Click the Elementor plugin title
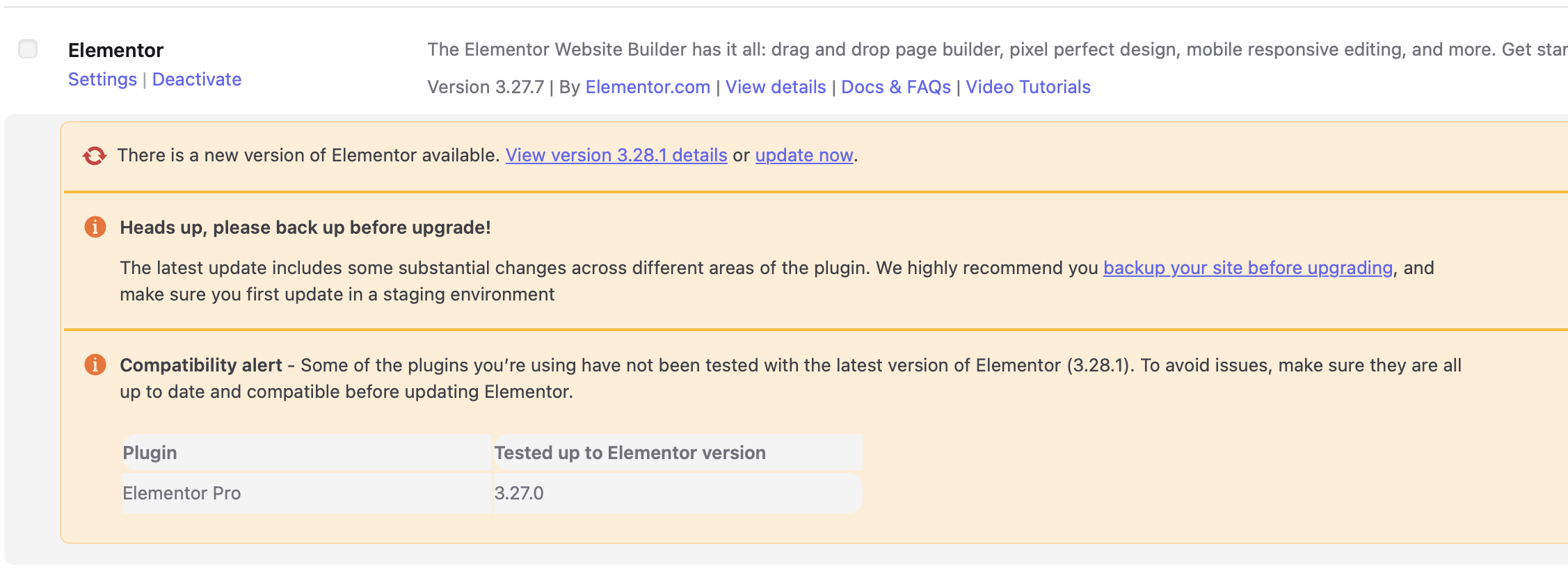This screenshot has height=569, width=1568. click(x=115, y=50)
